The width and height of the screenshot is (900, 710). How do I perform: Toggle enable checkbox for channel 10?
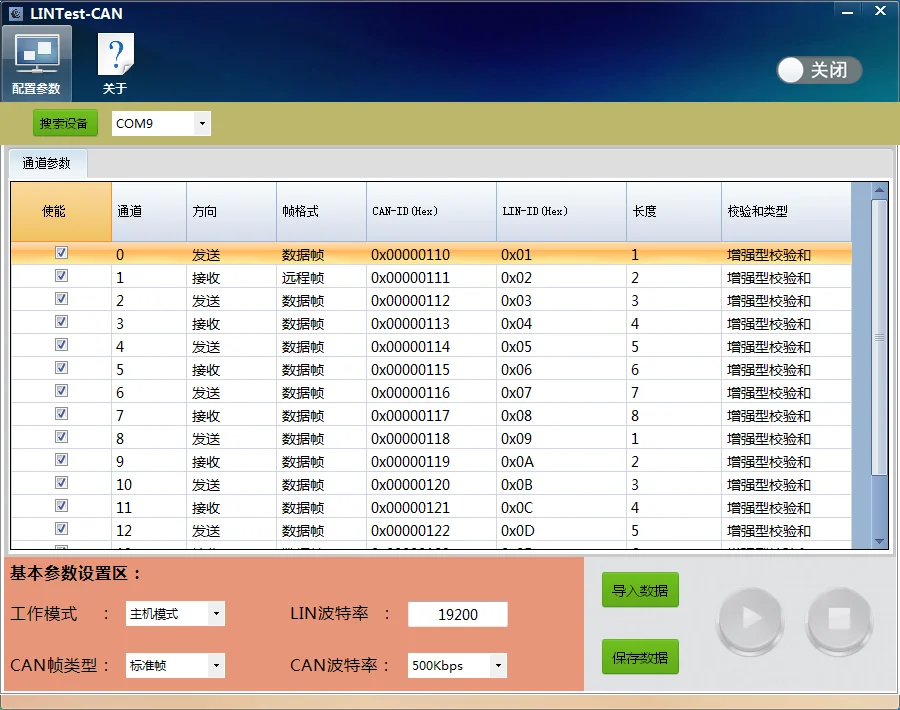(61, 484)
